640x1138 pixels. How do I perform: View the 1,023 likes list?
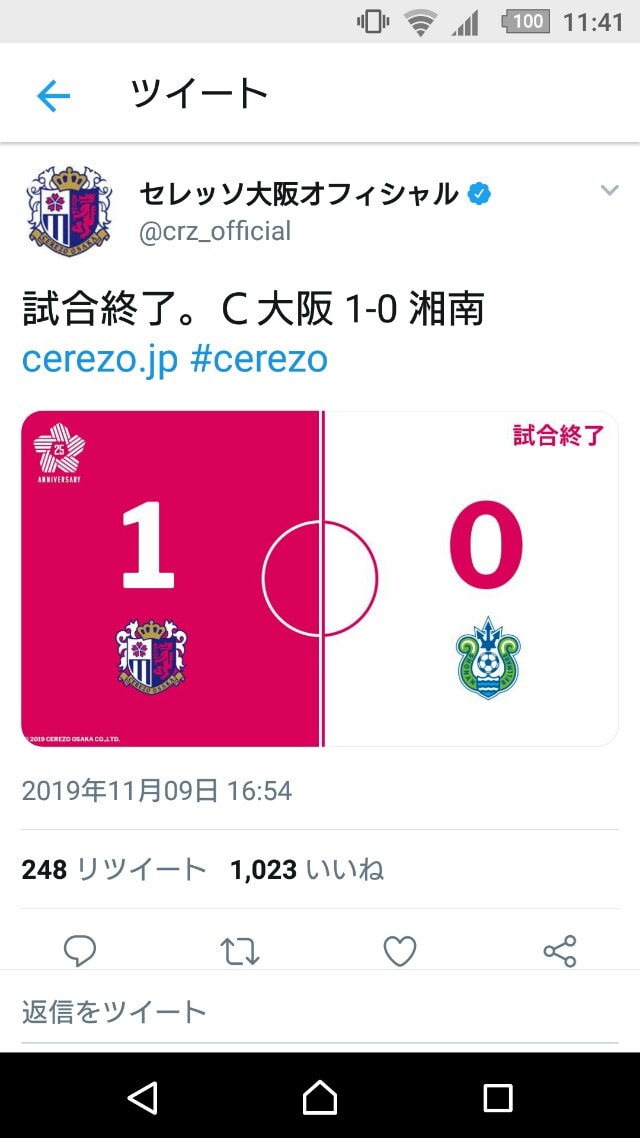pyautogui.click(x=307, y=869)
